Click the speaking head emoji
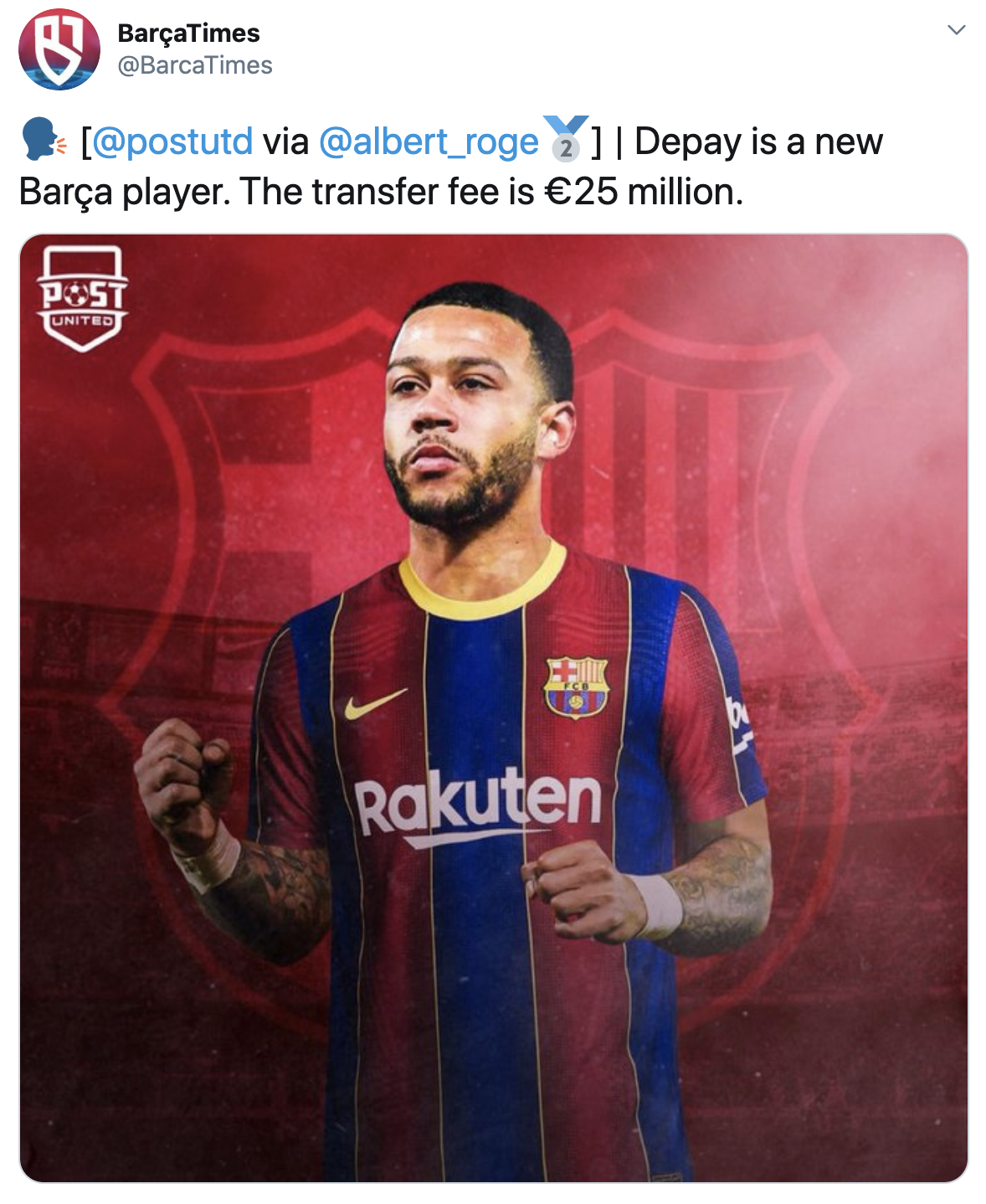Viewport: 986px width, 1204px height. click(43, 140)
